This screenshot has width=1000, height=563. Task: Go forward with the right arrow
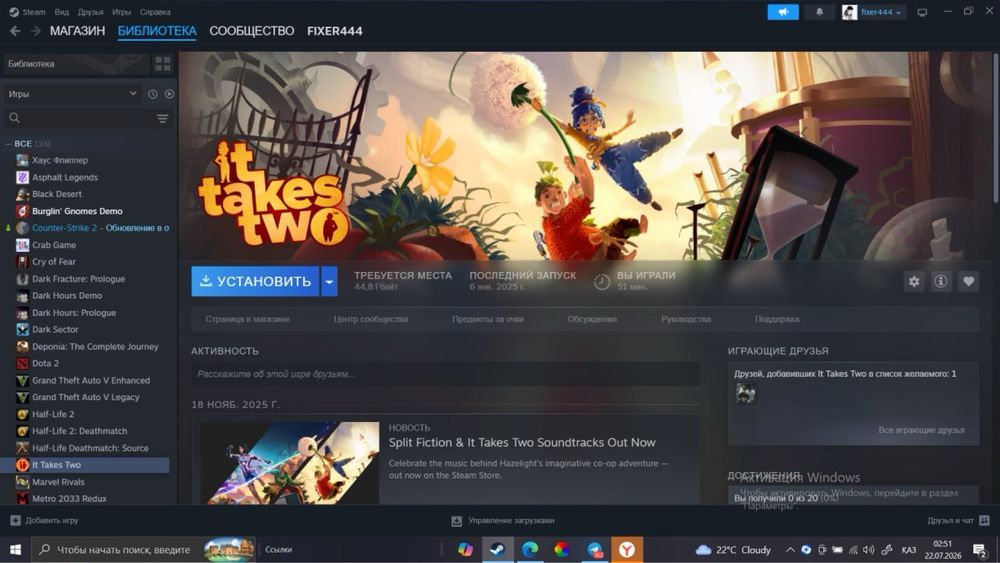pyautogui.click(x=36, y=31)
